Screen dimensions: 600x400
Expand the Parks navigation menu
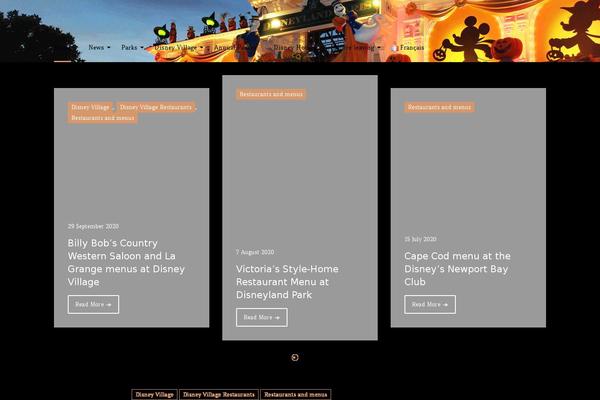132,47
